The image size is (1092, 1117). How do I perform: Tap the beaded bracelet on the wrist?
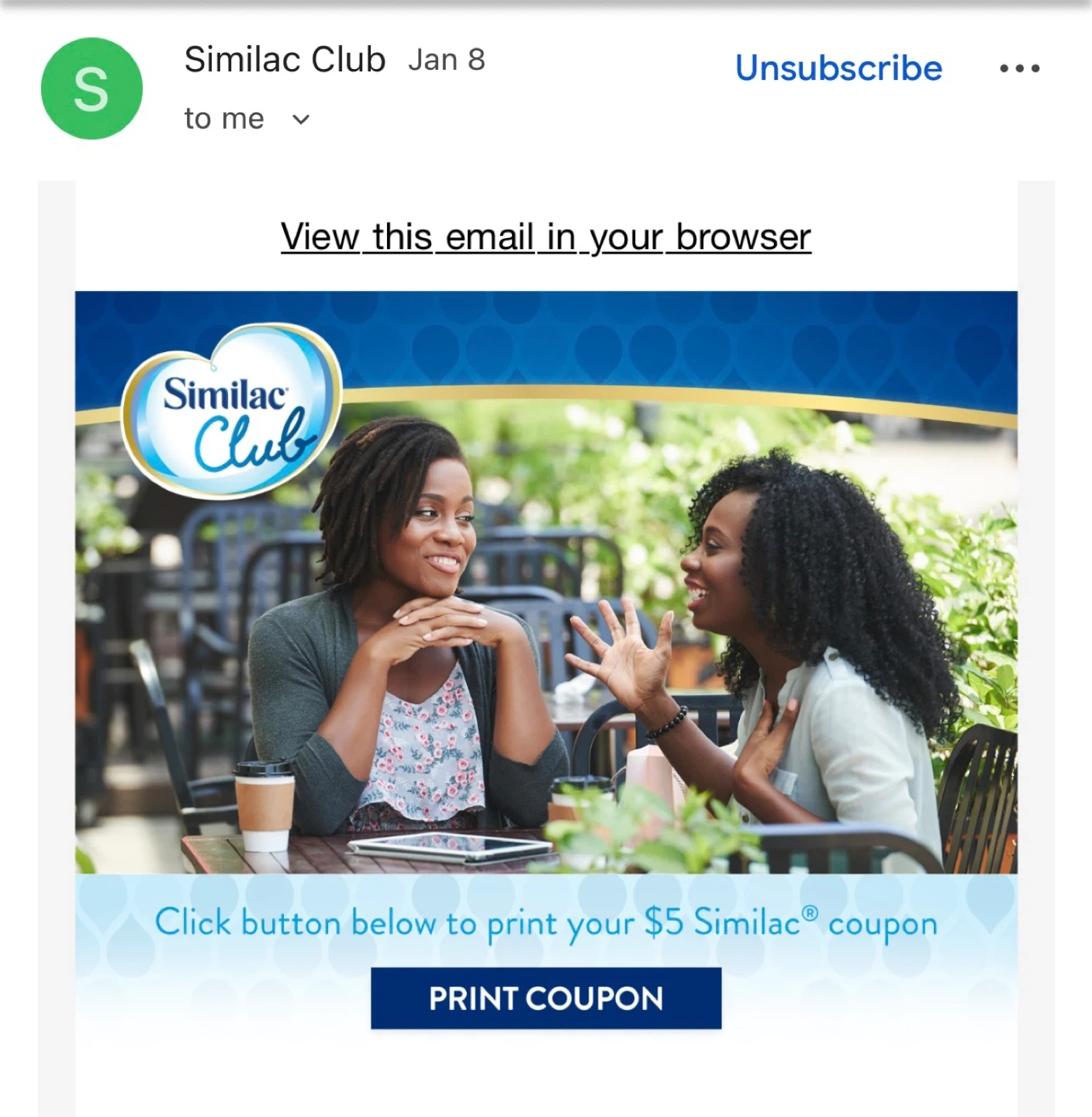click(x=667, y=723)
